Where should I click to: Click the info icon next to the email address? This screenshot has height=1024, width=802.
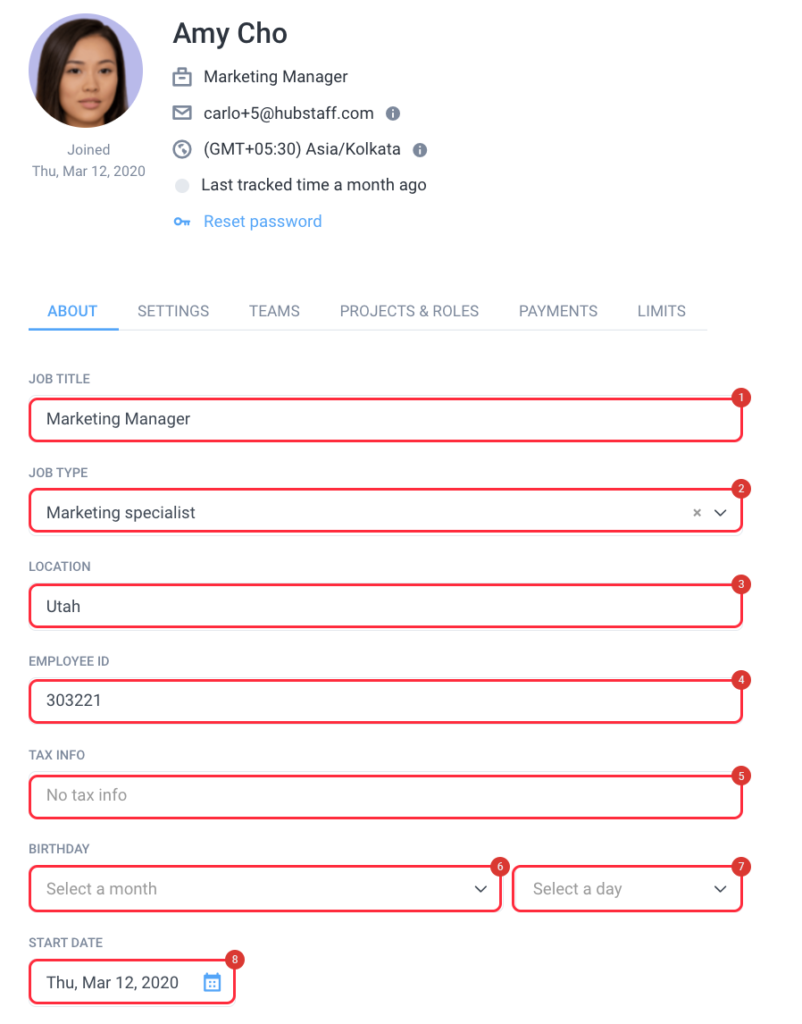pyautogui.click(x=393, y=113)
